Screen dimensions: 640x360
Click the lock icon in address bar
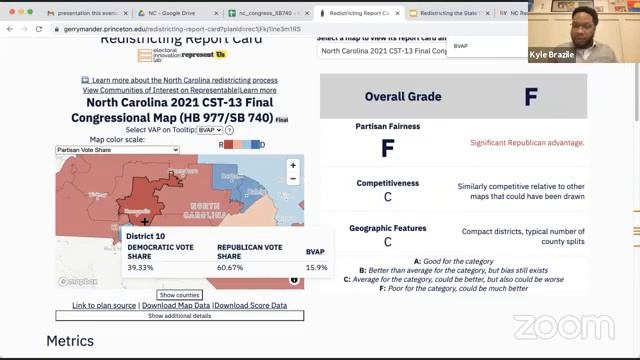pos(57,29)
